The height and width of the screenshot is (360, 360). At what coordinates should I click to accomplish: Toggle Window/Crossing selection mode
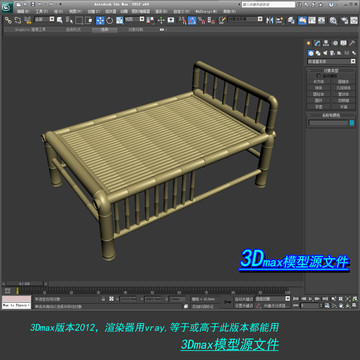point(89,20)
